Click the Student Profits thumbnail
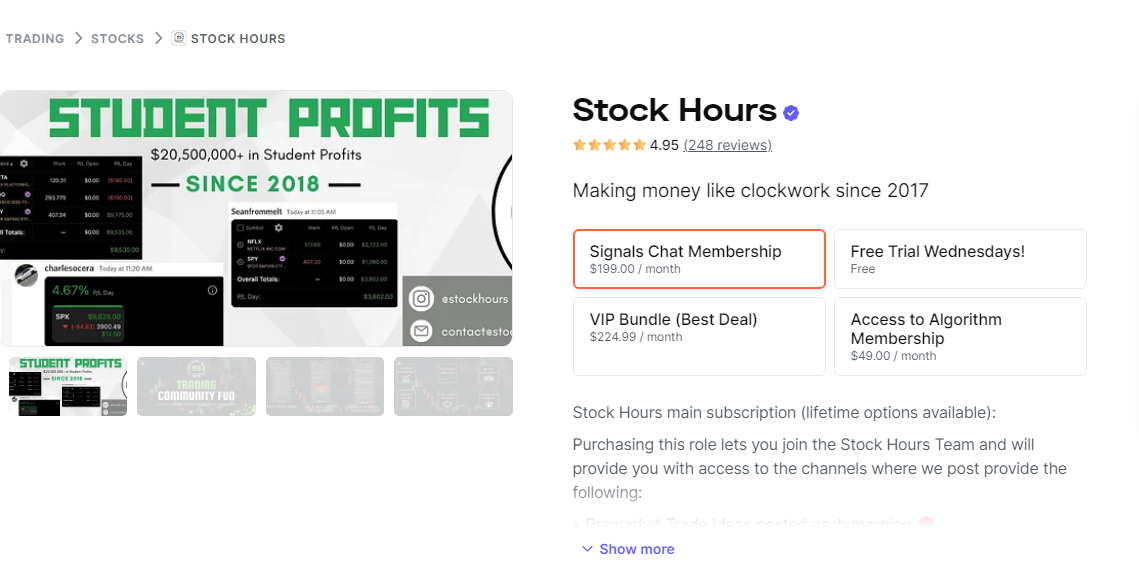Screen dimensions: 1139x580 (67, 386)
